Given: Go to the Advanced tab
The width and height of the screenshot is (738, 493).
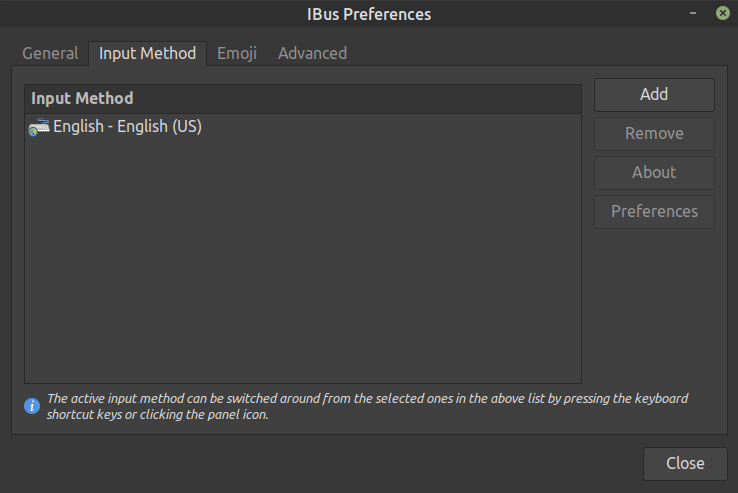Looking at the screenshot, I should click(312, 53).
